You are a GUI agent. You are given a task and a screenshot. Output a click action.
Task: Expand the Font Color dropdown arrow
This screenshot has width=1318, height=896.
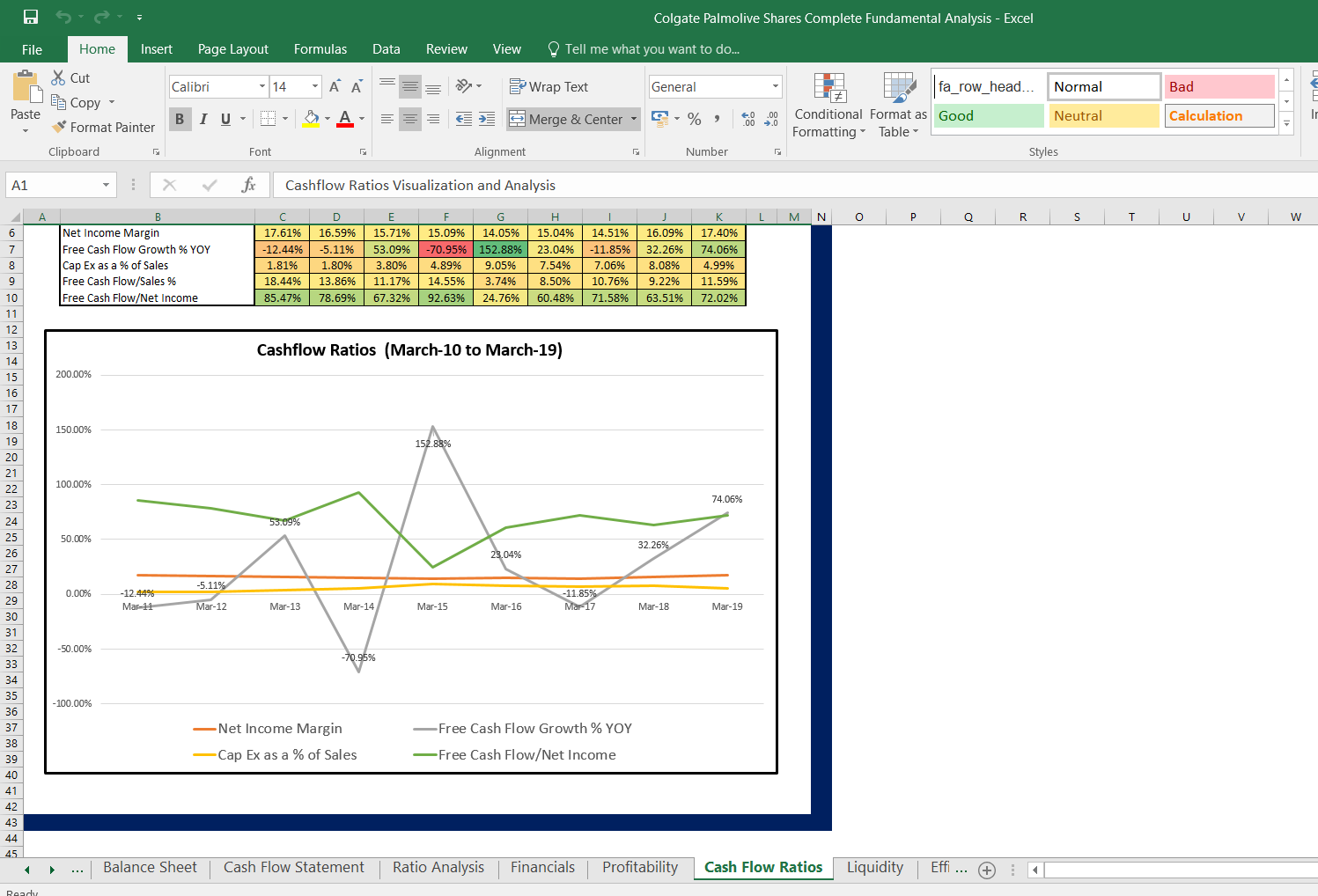362,119
